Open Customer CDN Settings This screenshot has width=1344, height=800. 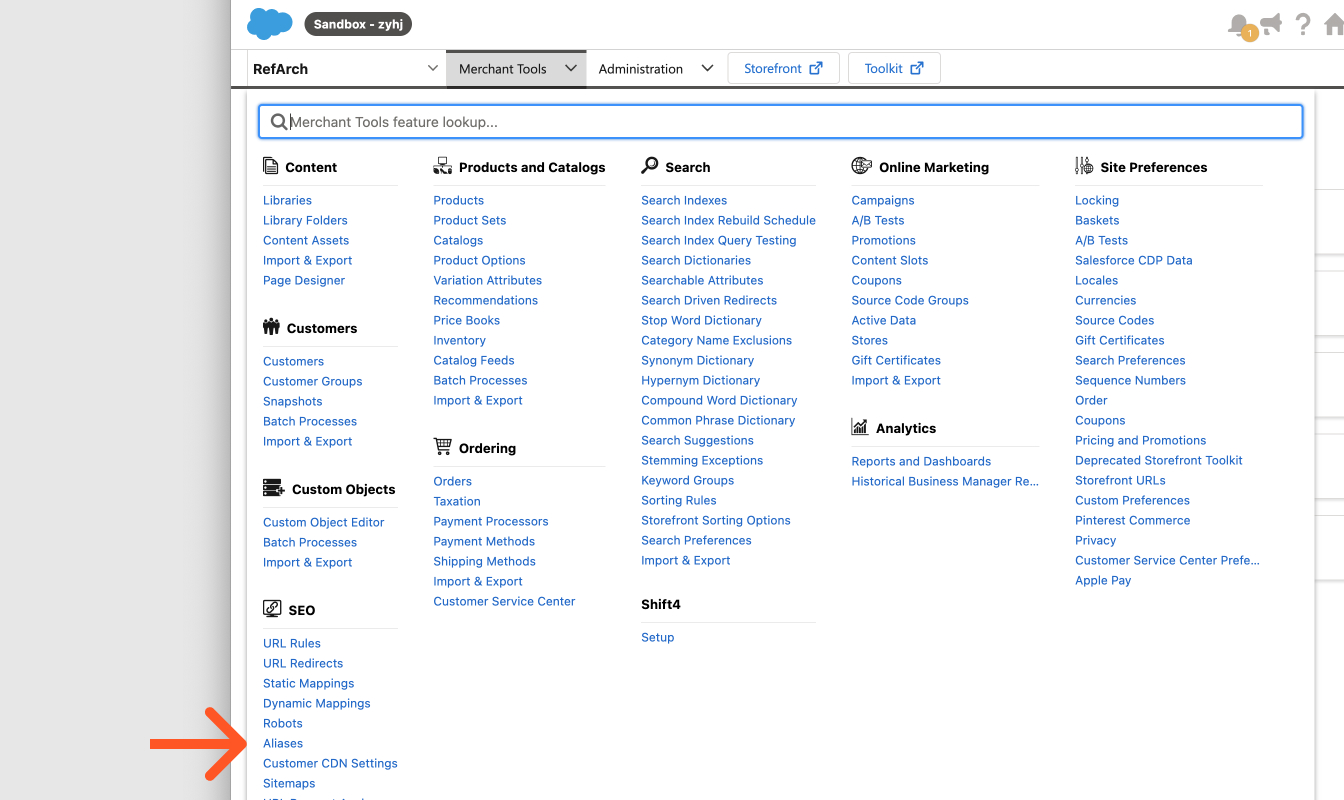[330, 763]
